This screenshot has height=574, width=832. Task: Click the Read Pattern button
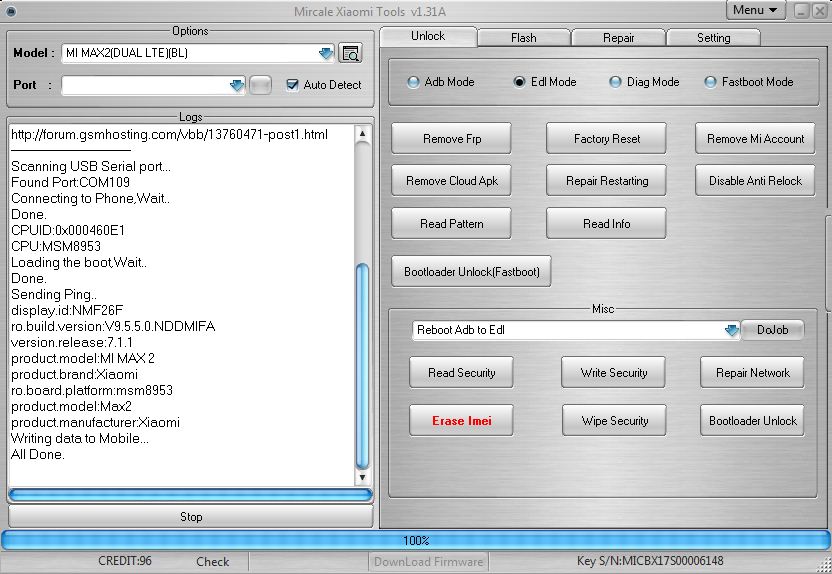click(x=452, y=223)
